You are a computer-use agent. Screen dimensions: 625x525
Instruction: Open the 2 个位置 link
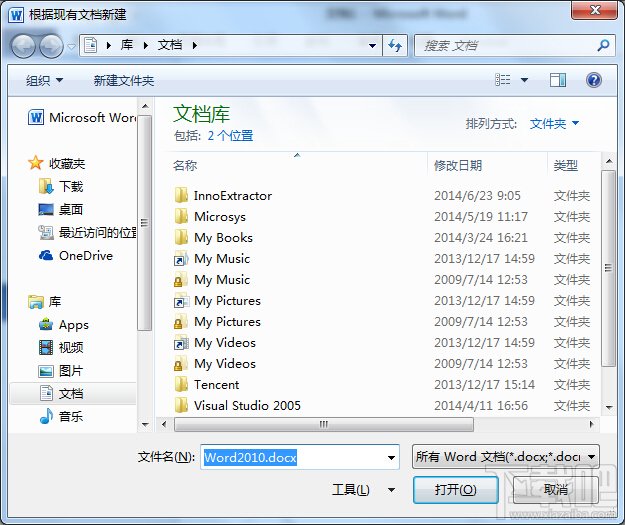point(230,136)
